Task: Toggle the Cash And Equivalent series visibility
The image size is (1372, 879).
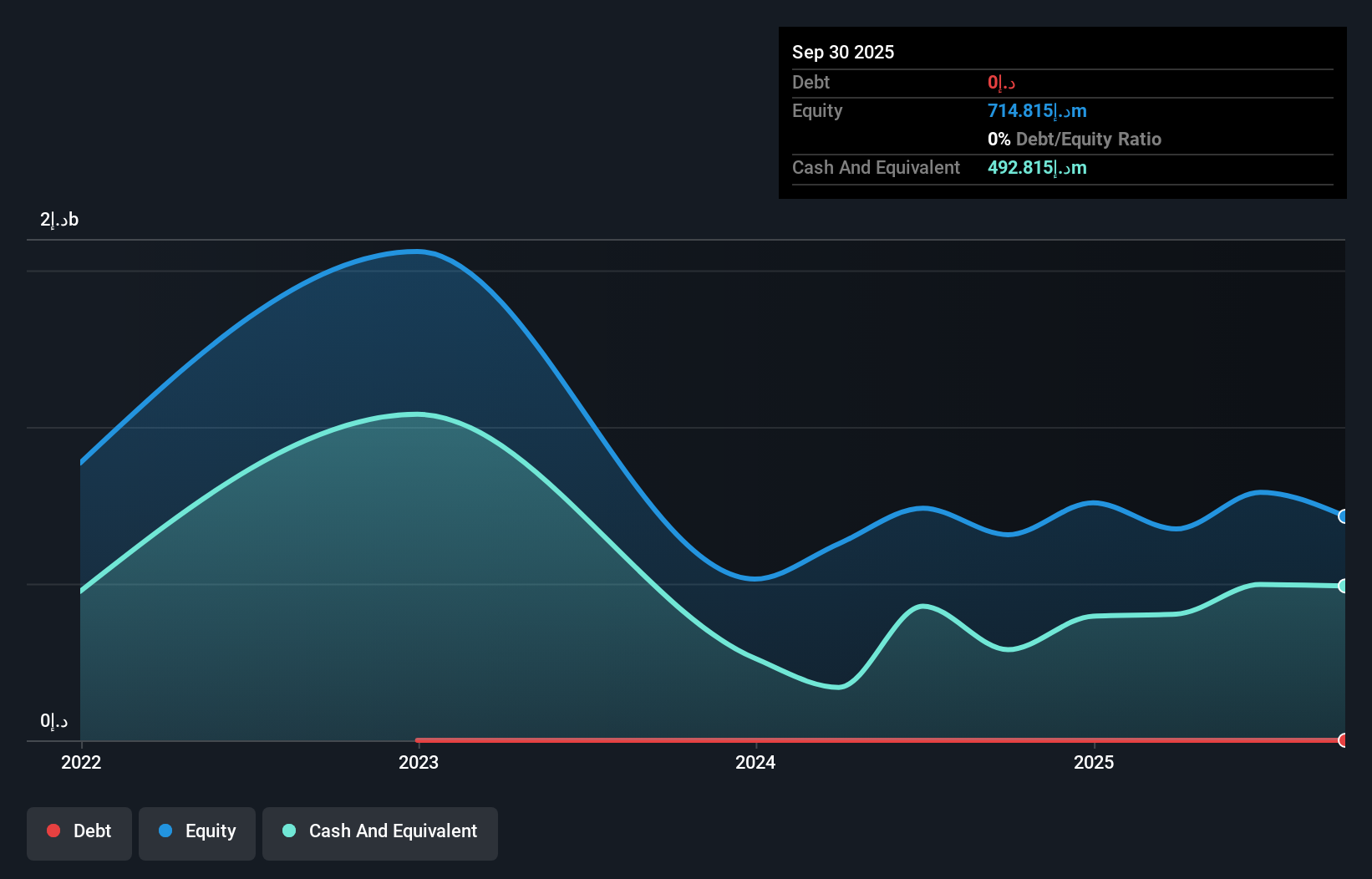Action: (379, 832)
